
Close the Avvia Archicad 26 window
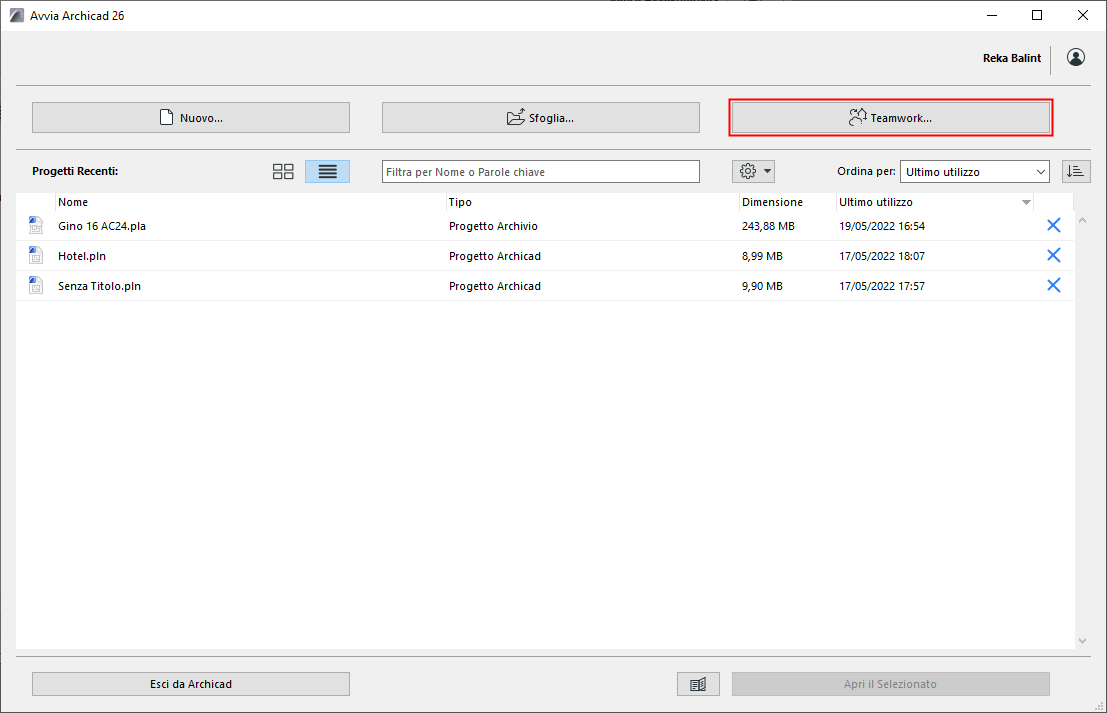(x=1083, y=15)
